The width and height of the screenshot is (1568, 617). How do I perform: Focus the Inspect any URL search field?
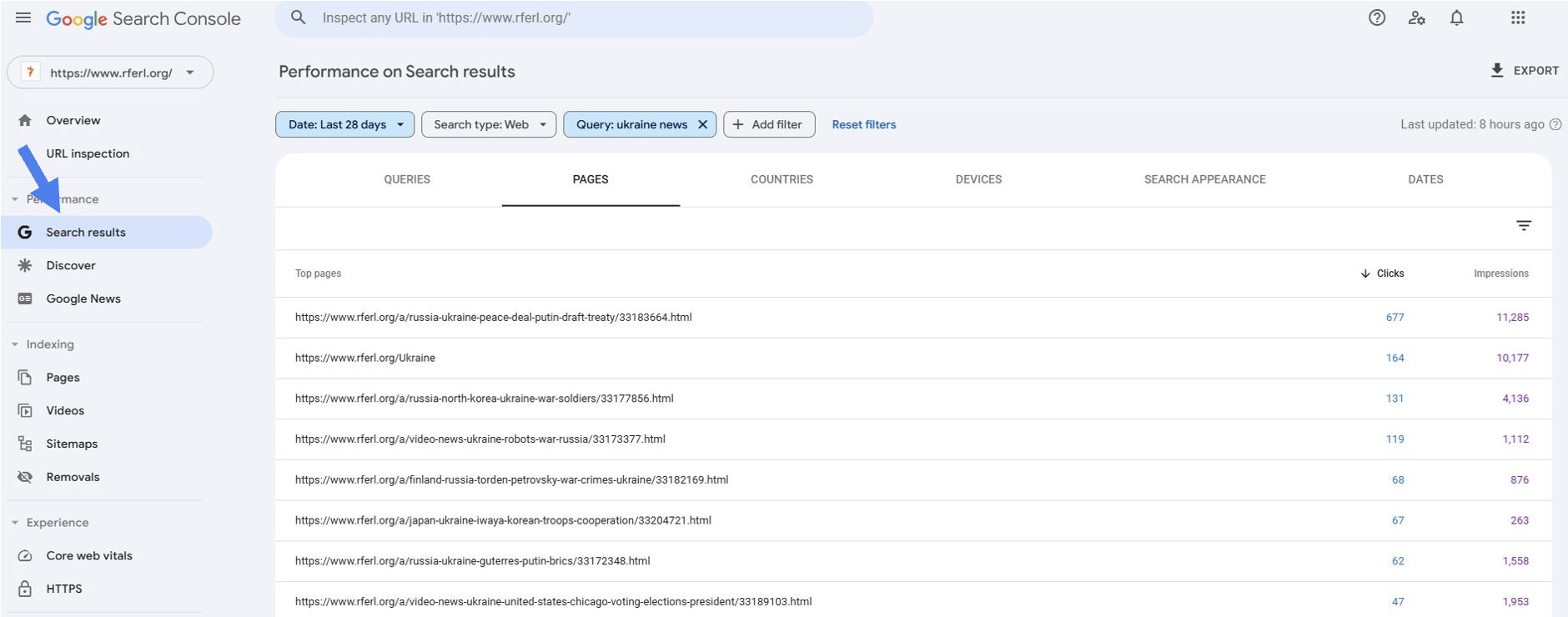coord(574,18)
